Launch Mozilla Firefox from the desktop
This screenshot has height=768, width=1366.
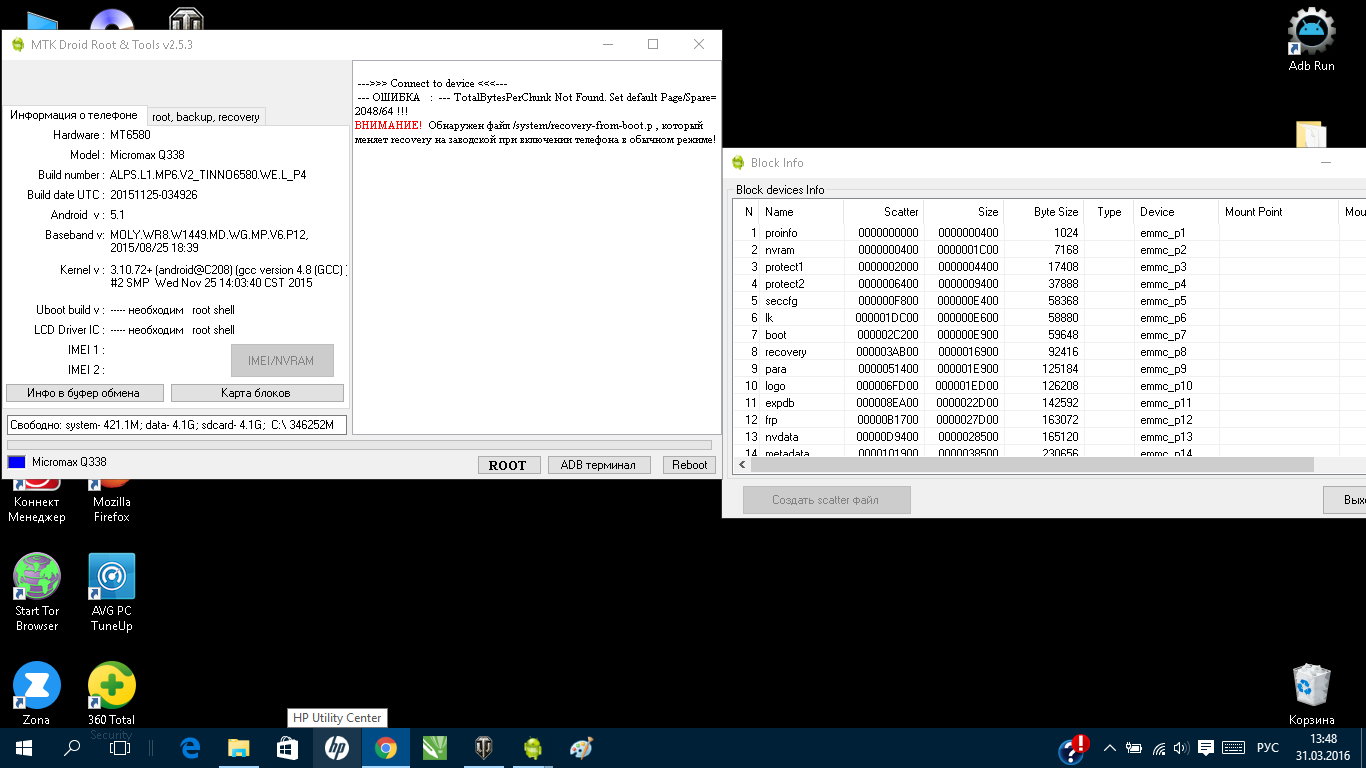(111, 503)
